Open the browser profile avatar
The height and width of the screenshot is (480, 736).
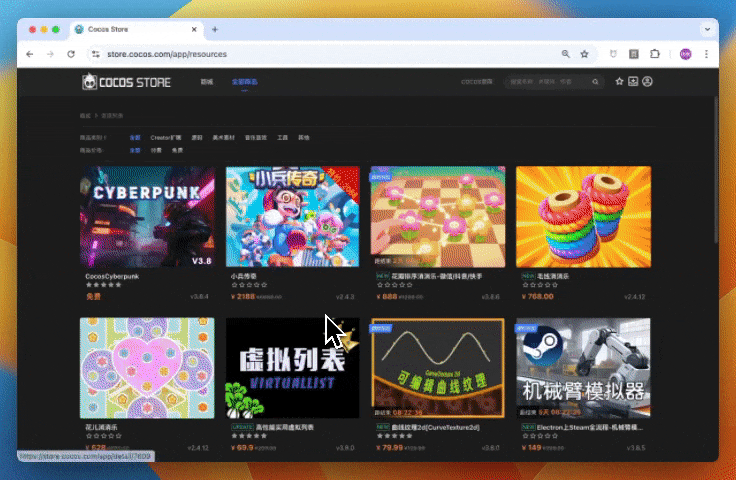[x=685, y=54]
